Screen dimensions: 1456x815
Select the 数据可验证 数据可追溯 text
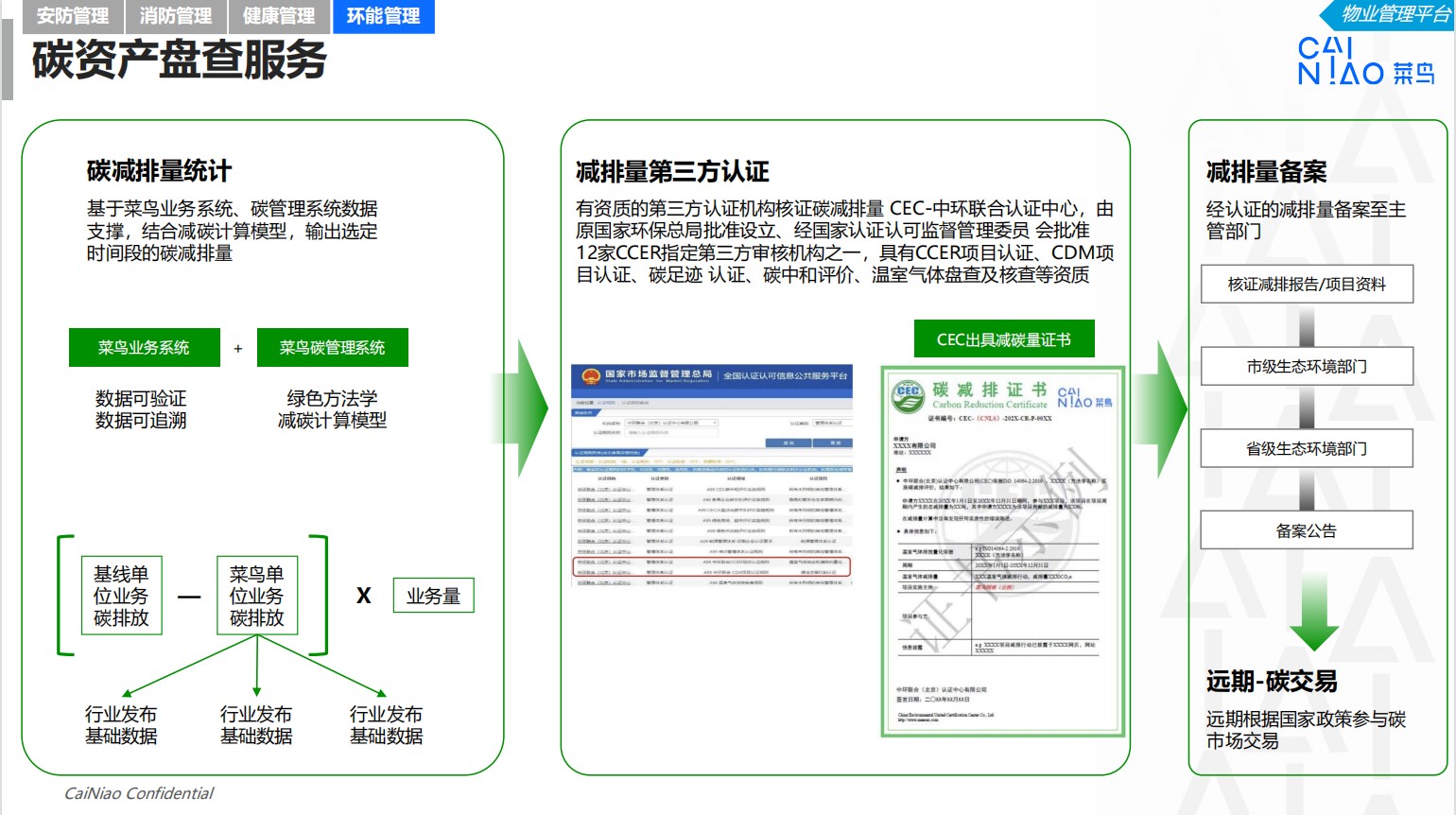tap(141, 409)
